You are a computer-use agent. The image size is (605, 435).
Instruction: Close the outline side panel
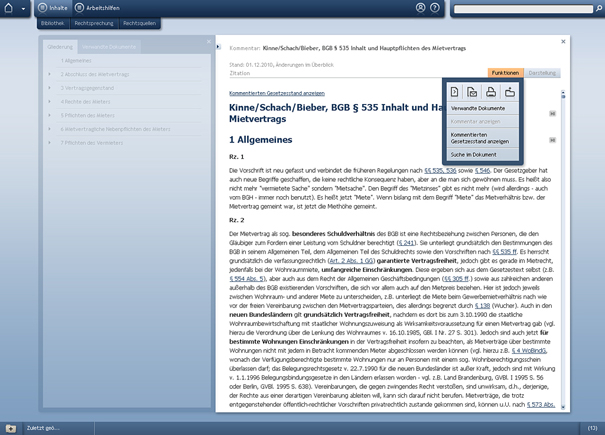tap(209, 41)
